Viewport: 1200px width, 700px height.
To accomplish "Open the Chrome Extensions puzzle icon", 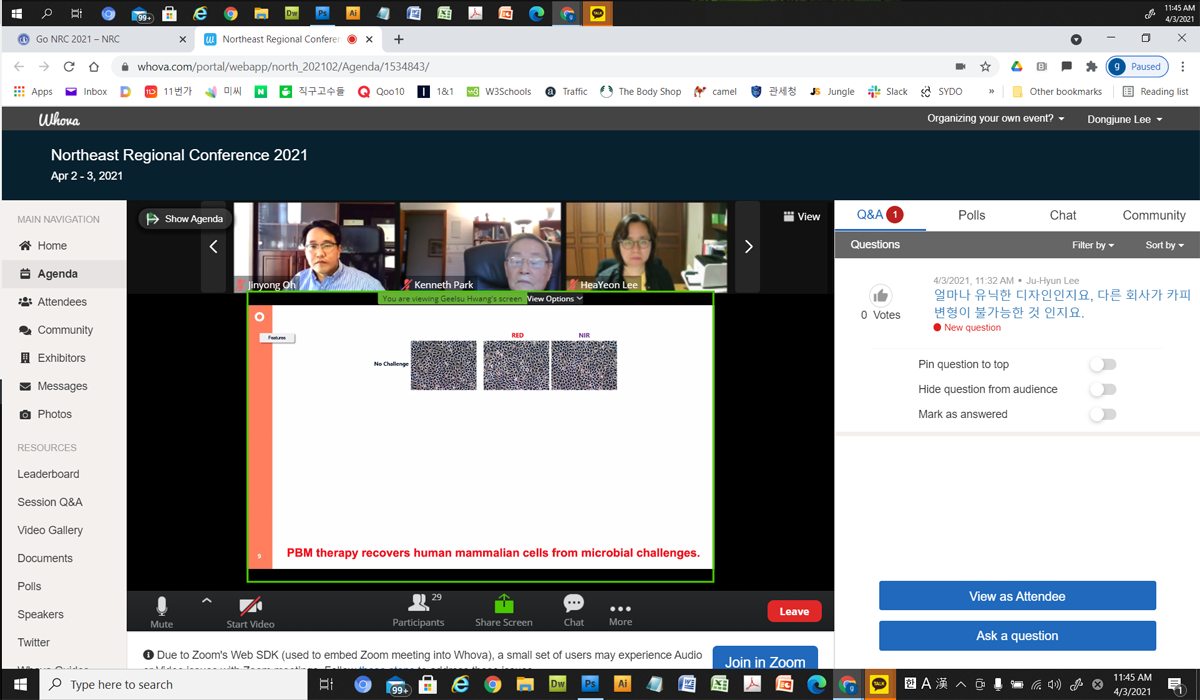I will coord(1091,67).
